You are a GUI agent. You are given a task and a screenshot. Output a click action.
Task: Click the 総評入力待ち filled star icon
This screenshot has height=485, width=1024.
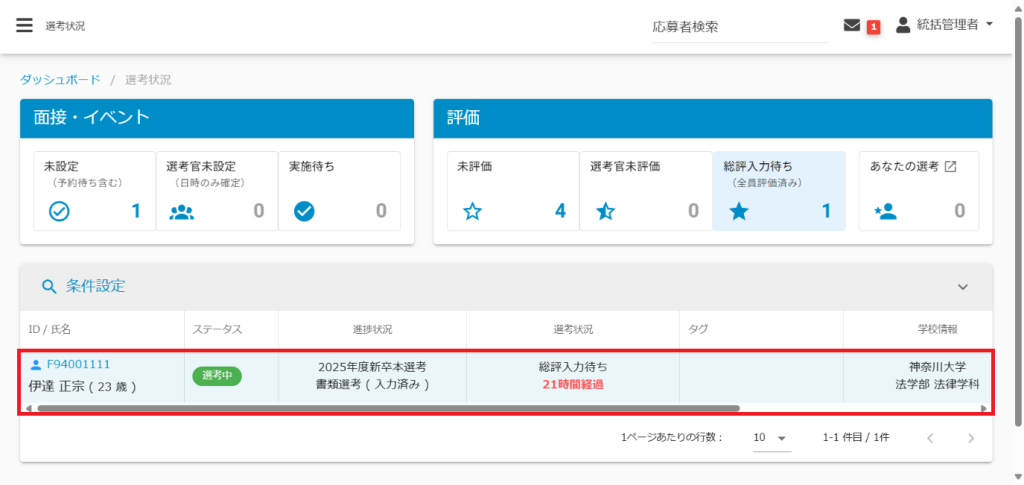click(738, 211)
